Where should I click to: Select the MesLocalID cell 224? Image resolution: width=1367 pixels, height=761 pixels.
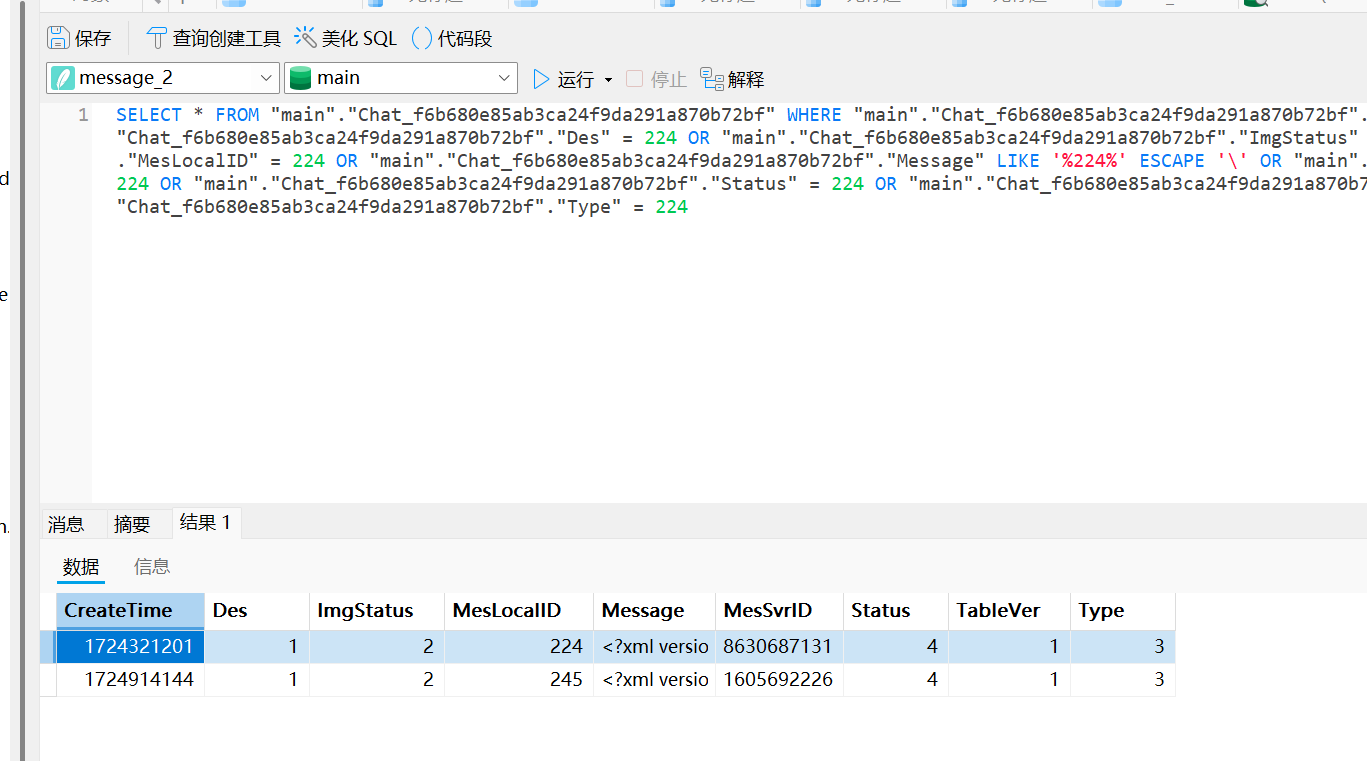click(x=519, y=647)
